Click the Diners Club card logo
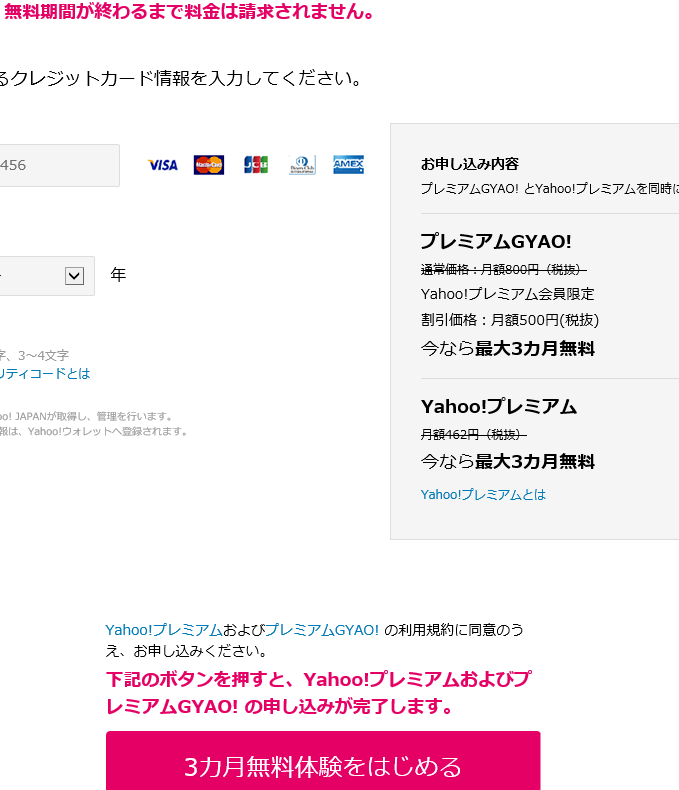Viewport: 679px width, 790px height. click(302, 165)
